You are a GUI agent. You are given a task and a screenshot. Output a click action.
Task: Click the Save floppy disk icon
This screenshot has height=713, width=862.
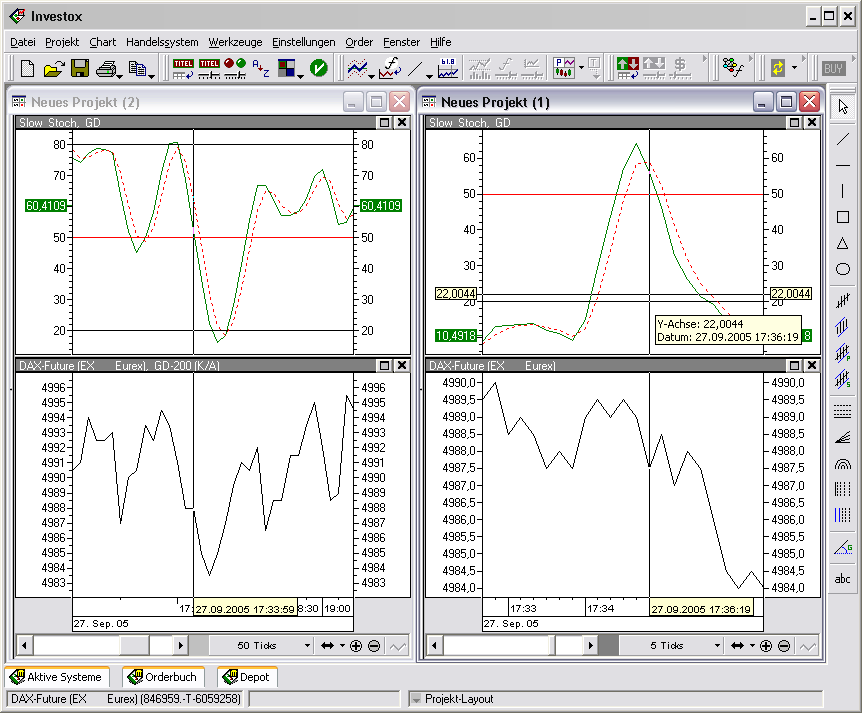click(79, 68)
